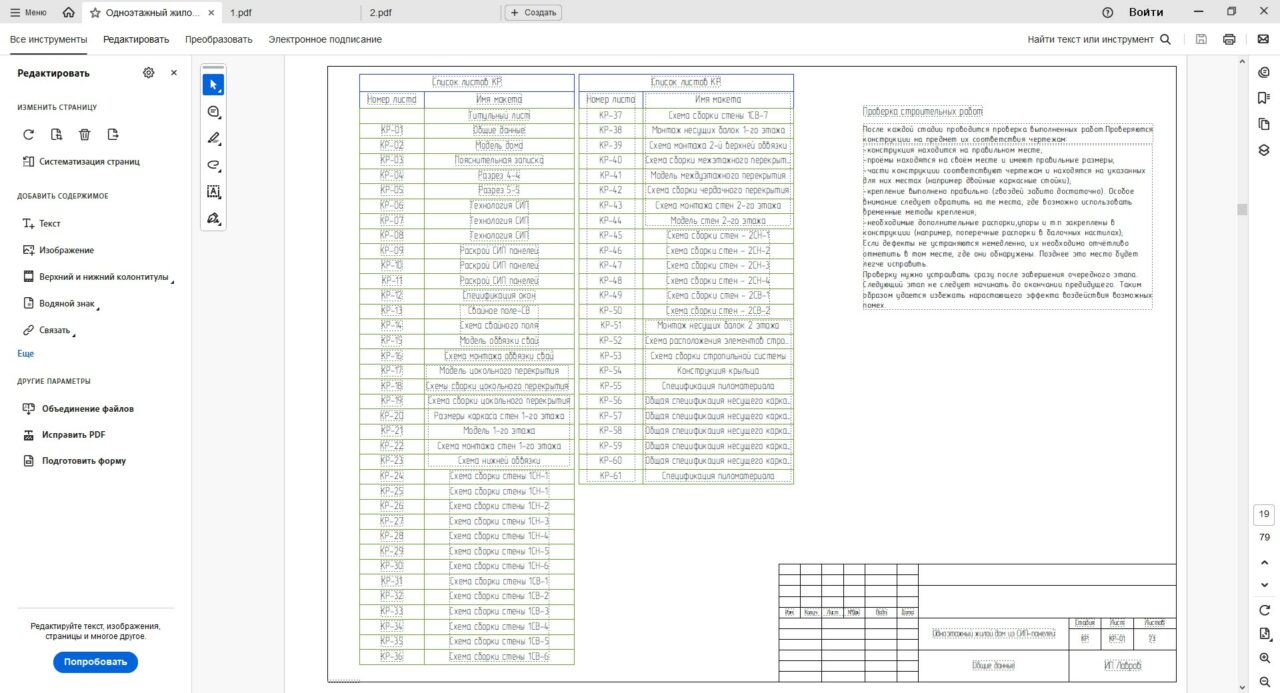This screenshot has width=1280, height=693.
Task: Click the Еще link to show more
Action: click(x=26, y=354)
